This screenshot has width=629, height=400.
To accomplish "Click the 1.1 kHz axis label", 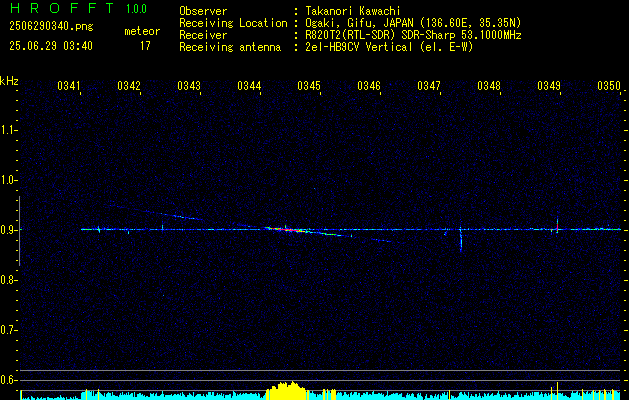I will pos(8,130).
